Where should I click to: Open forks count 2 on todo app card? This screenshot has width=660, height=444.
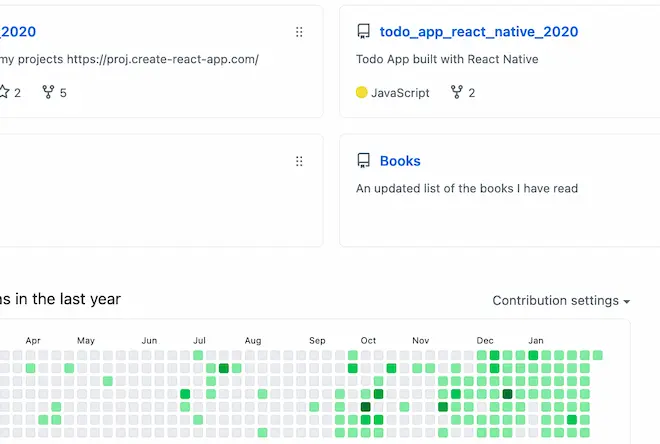click(463, 93)
